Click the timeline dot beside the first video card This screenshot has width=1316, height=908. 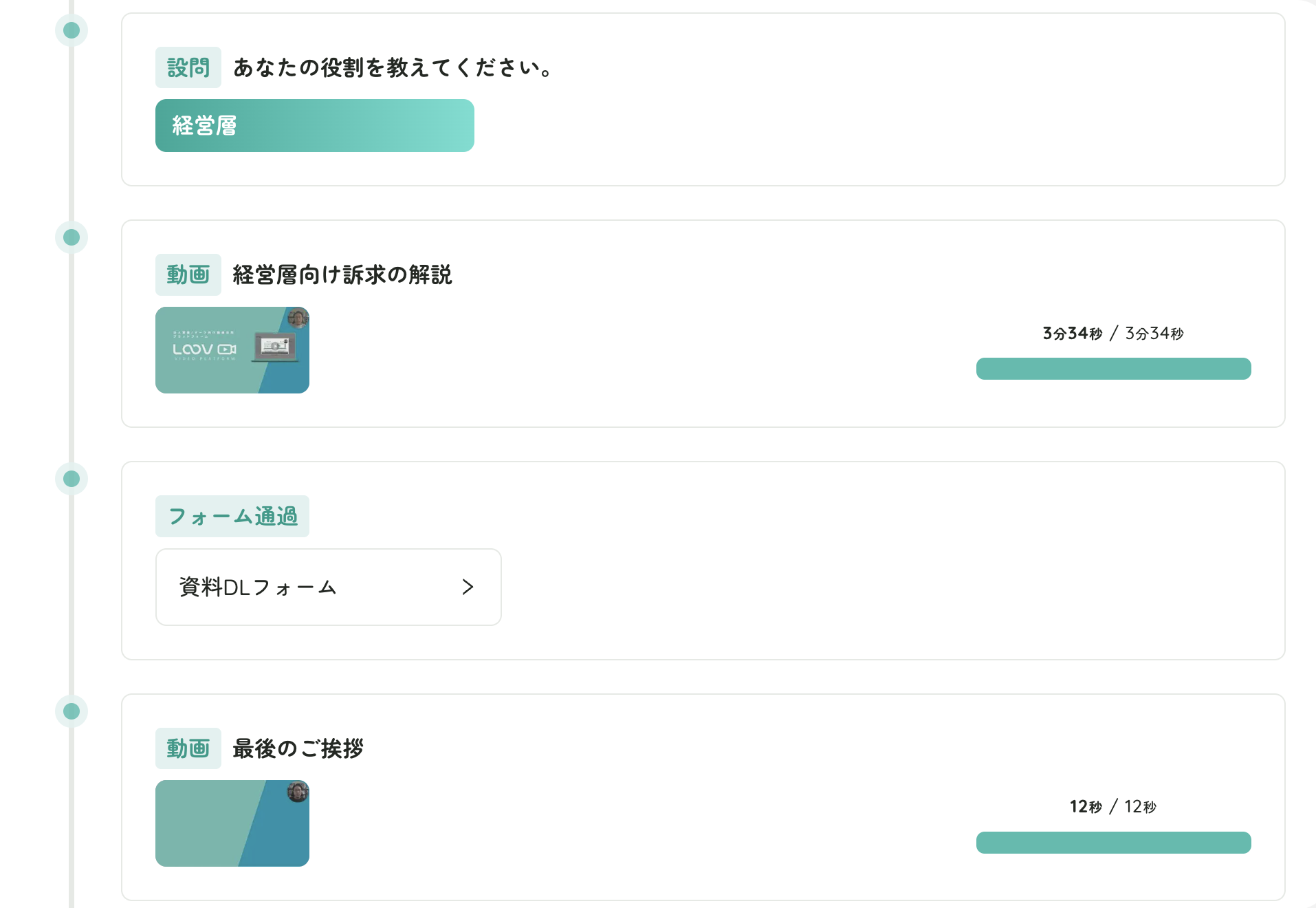tap(70, 237)
